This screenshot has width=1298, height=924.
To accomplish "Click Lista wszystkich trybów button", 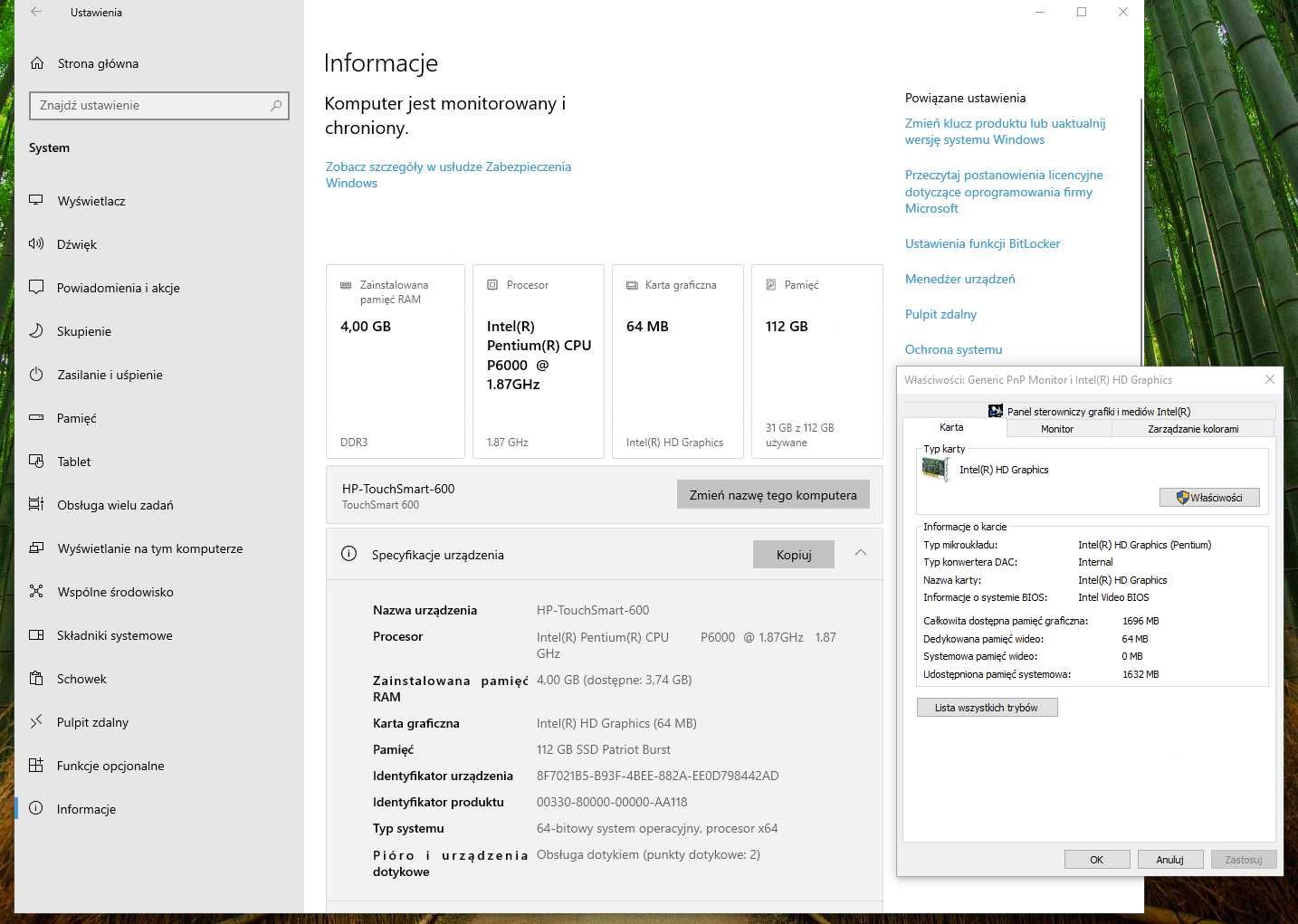I will pos(987,708).
